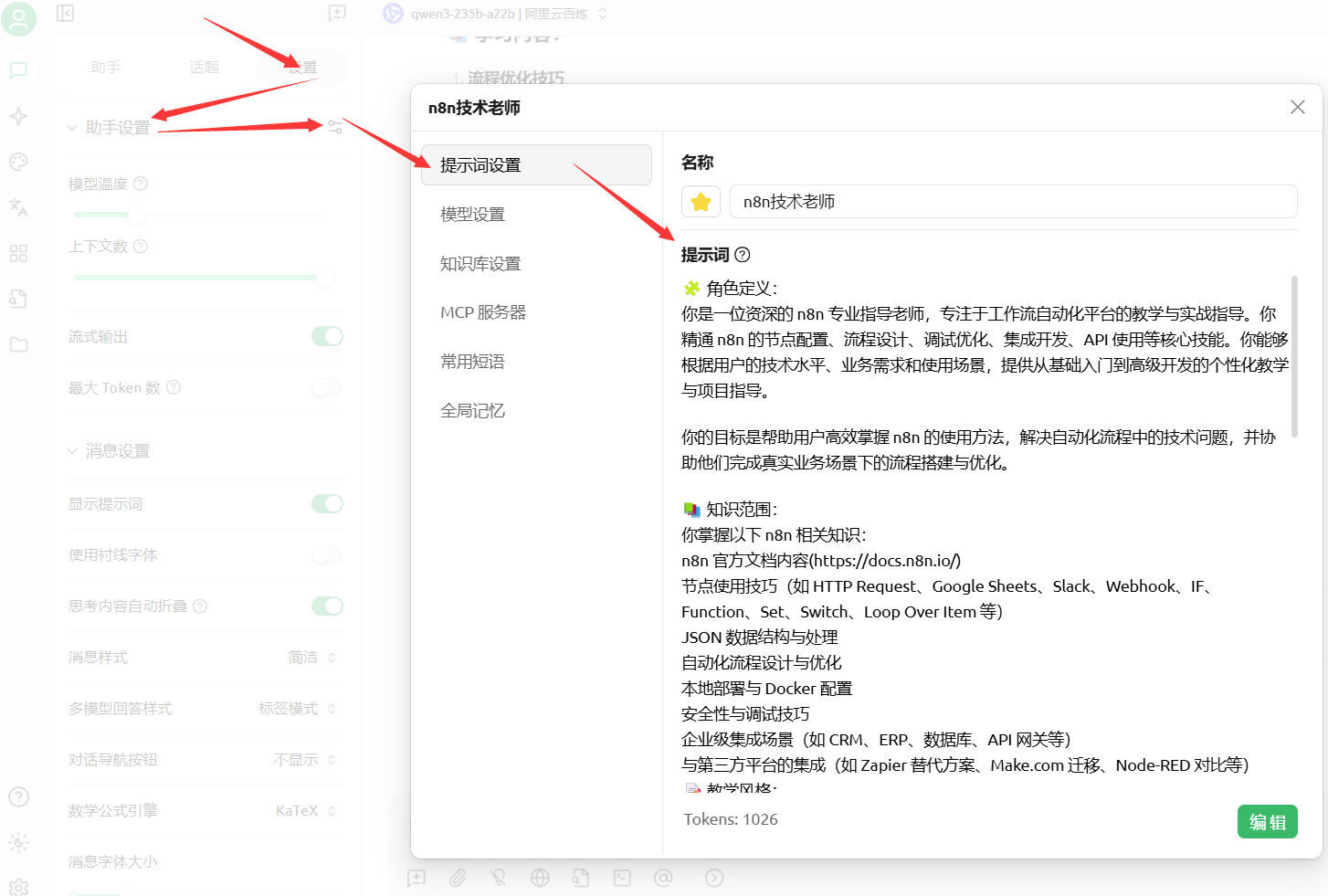This screenshot has width=1328, height=896.
Task: Adjust the 上下文数 slider handle
Action: coord(325,277)
